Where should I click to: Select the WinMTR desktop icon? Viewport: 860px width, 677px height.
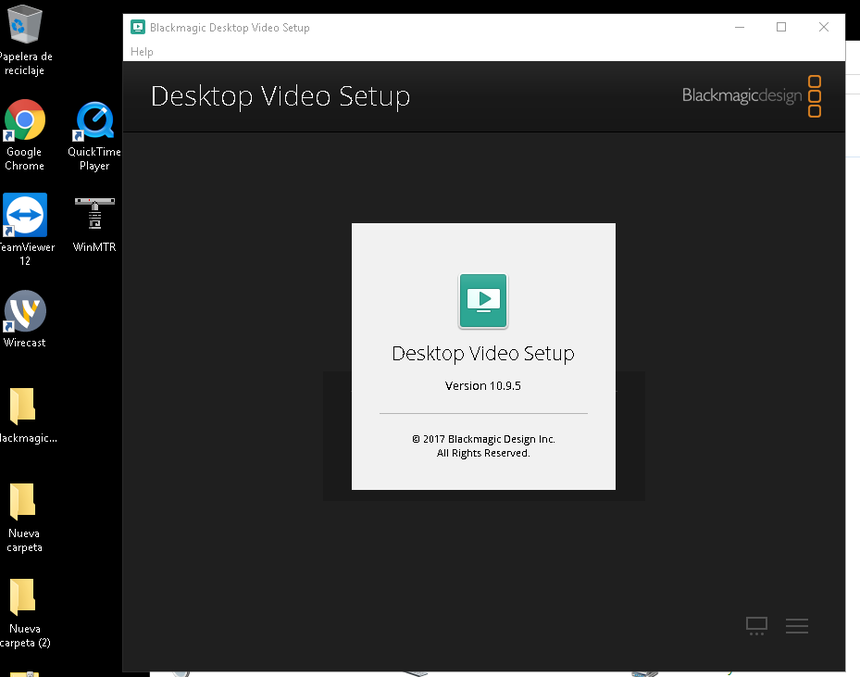pyautogui.click(x=94, y=224)
